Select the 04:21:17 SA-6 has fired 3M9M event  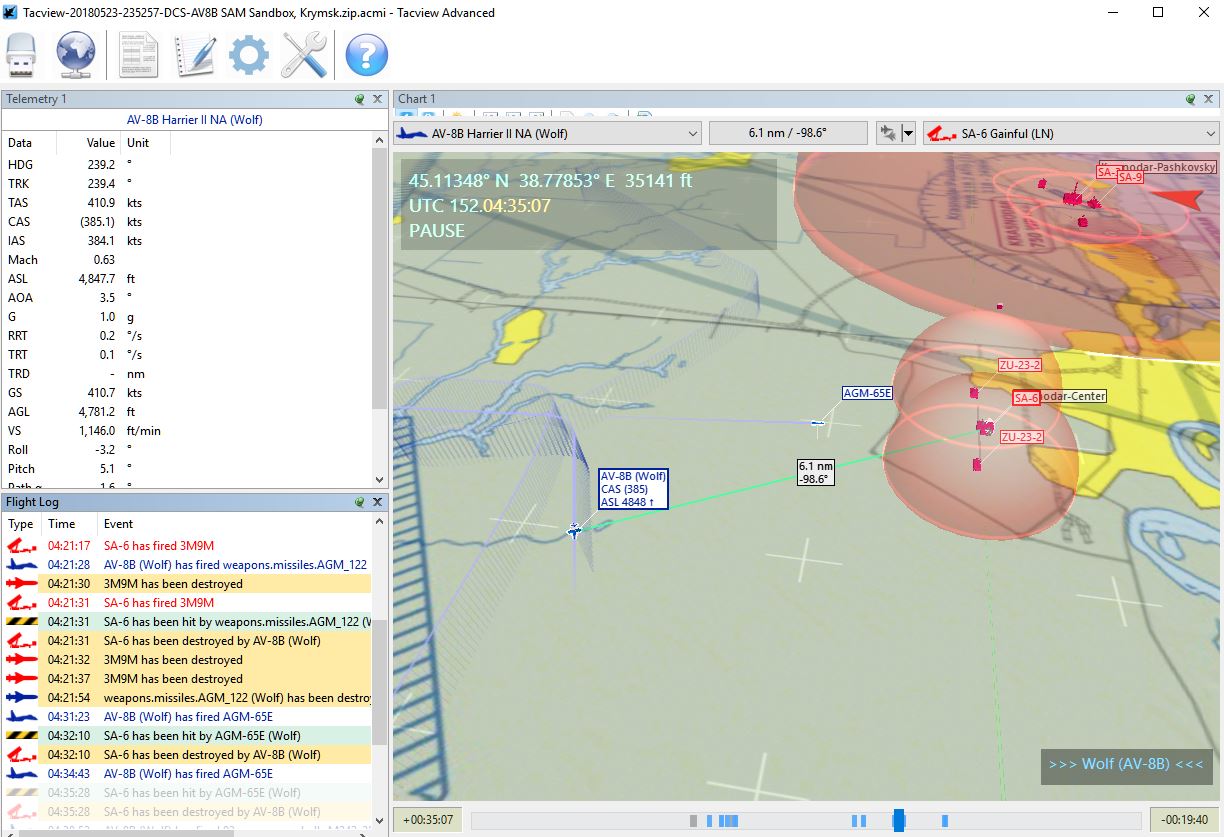point(187,546)
